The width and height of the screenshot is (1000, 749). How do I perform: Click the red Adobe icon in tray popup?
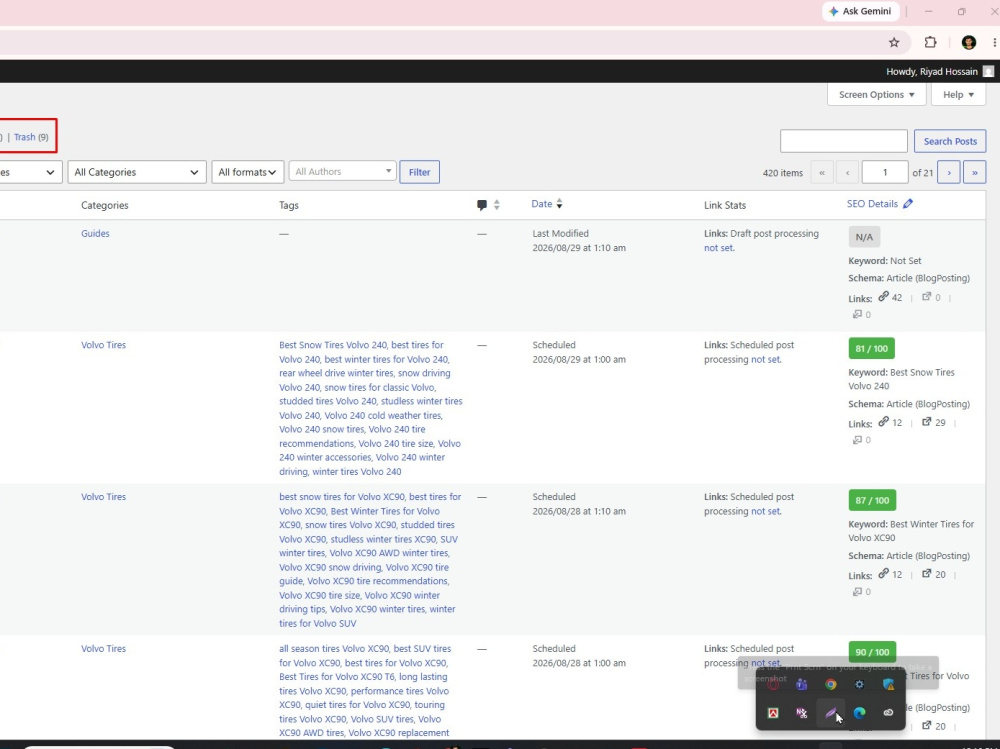773,713
